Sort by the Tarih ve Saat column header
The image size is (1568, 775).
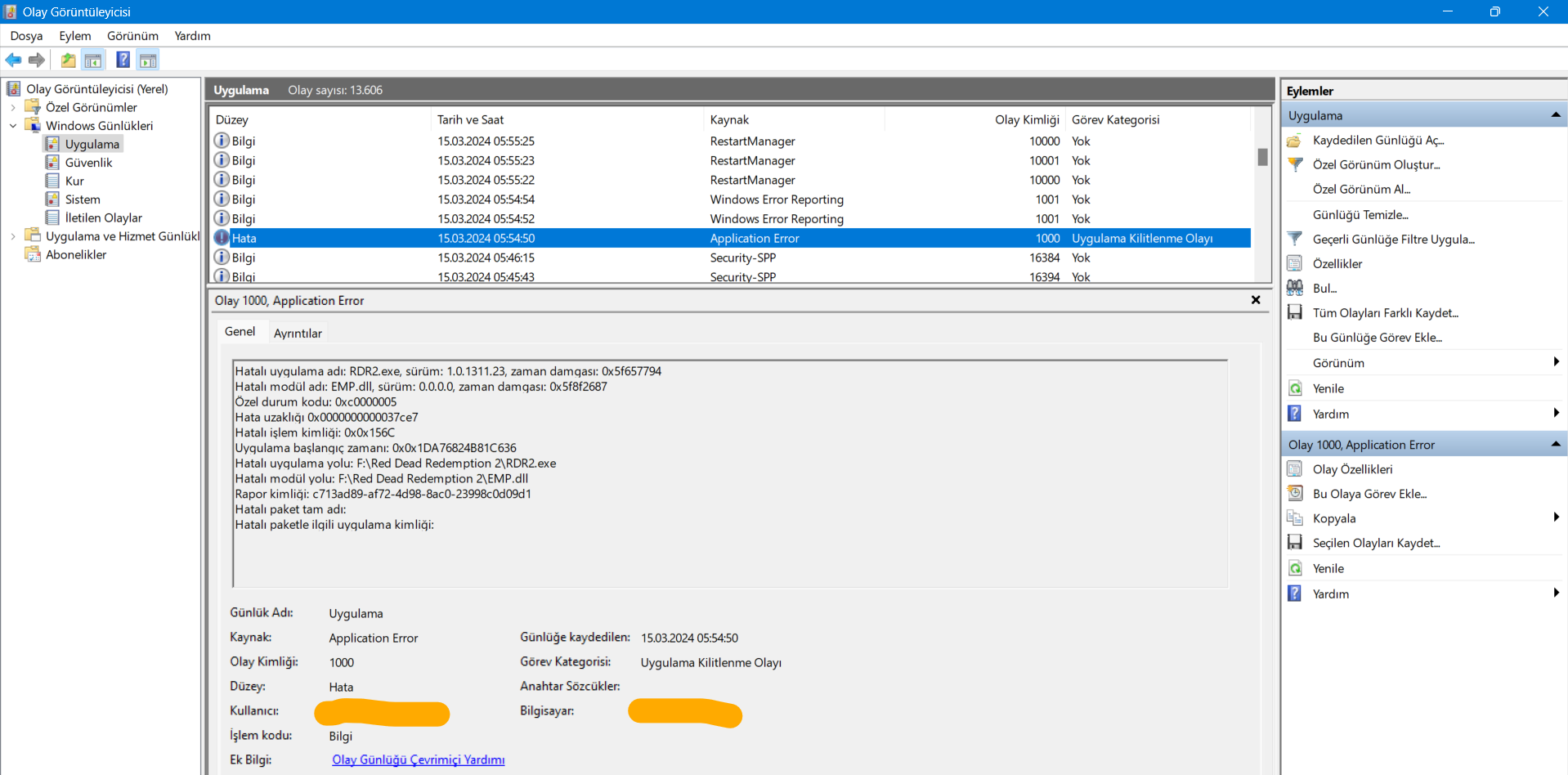tap(567, 119)
